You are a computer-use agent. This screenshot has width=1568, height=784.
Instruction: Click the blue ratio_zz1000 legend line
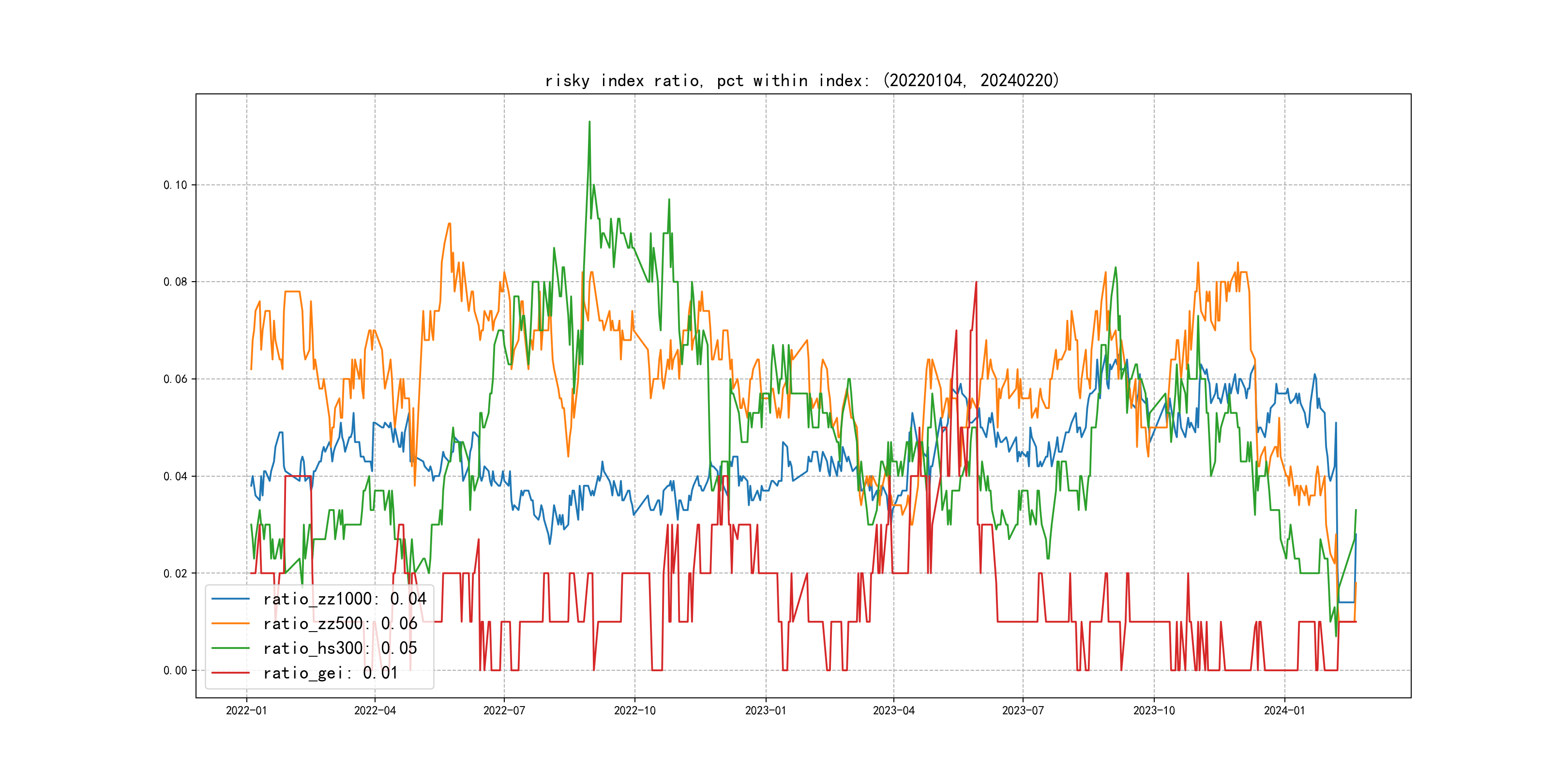pos(230,599)
